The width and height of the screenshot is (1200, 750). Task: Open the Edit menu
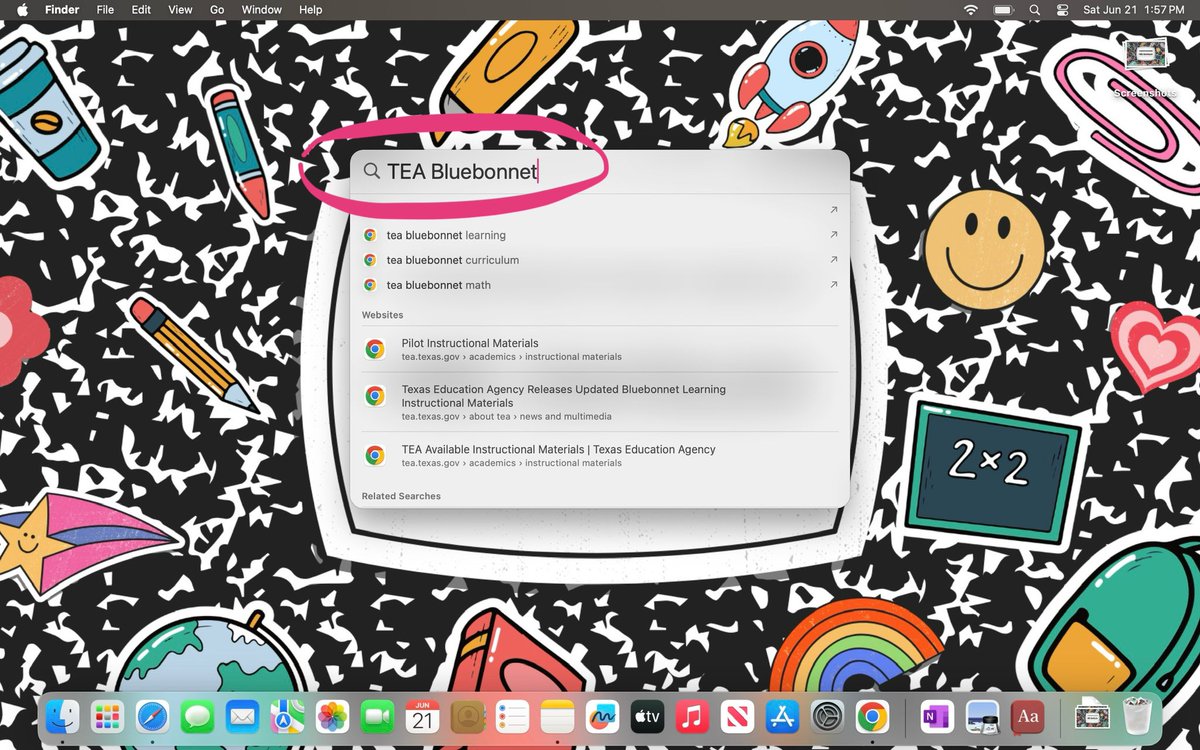(141, 9)
